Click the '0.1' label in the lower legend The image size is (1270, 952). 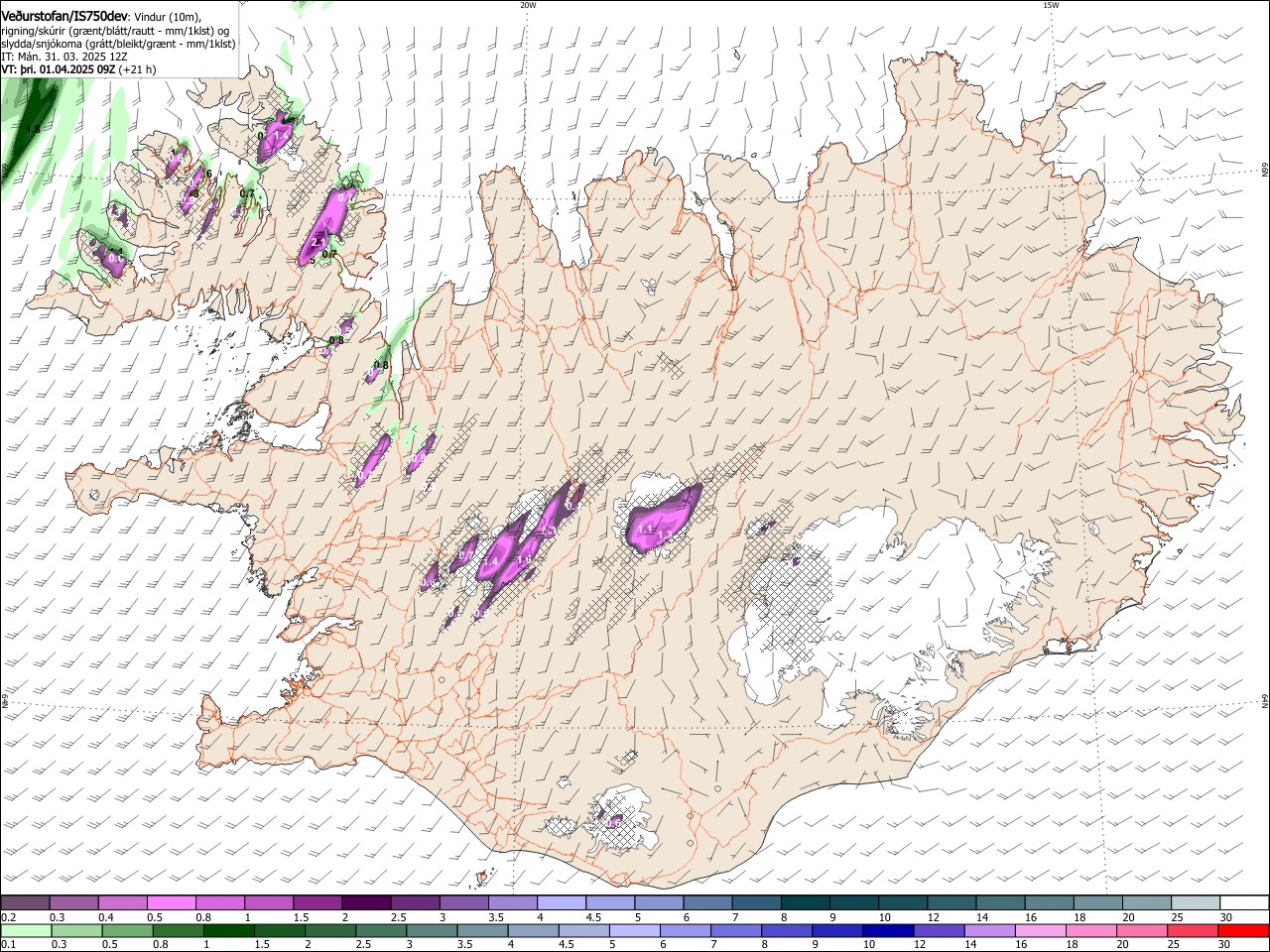point(9,945)
